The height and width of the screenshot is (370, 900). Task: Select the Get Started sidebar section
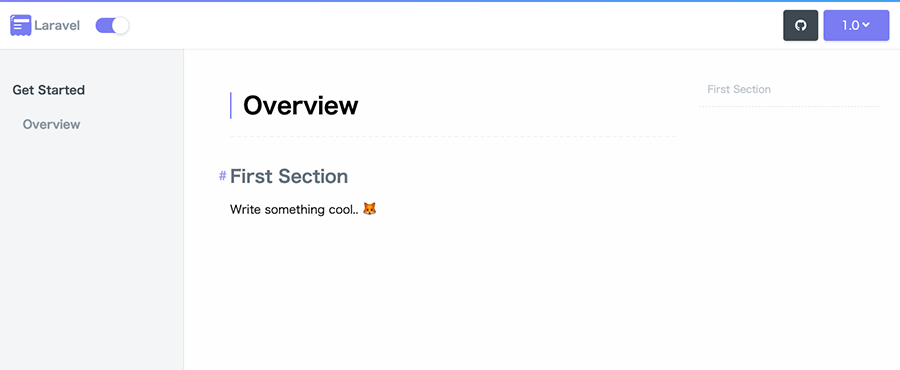click(49, 90)
